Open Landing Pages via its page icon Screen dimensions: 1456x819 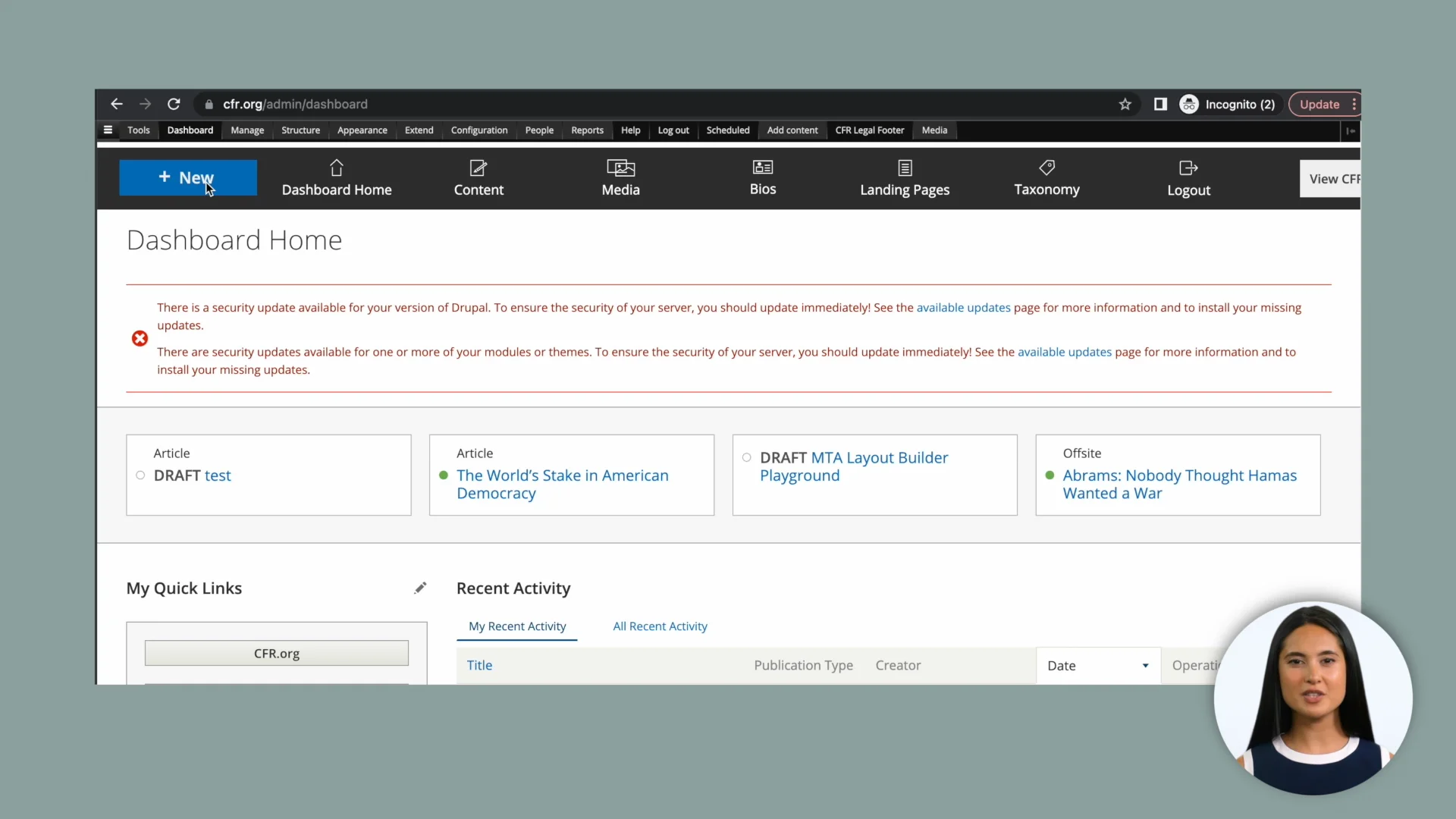point(905,167)
